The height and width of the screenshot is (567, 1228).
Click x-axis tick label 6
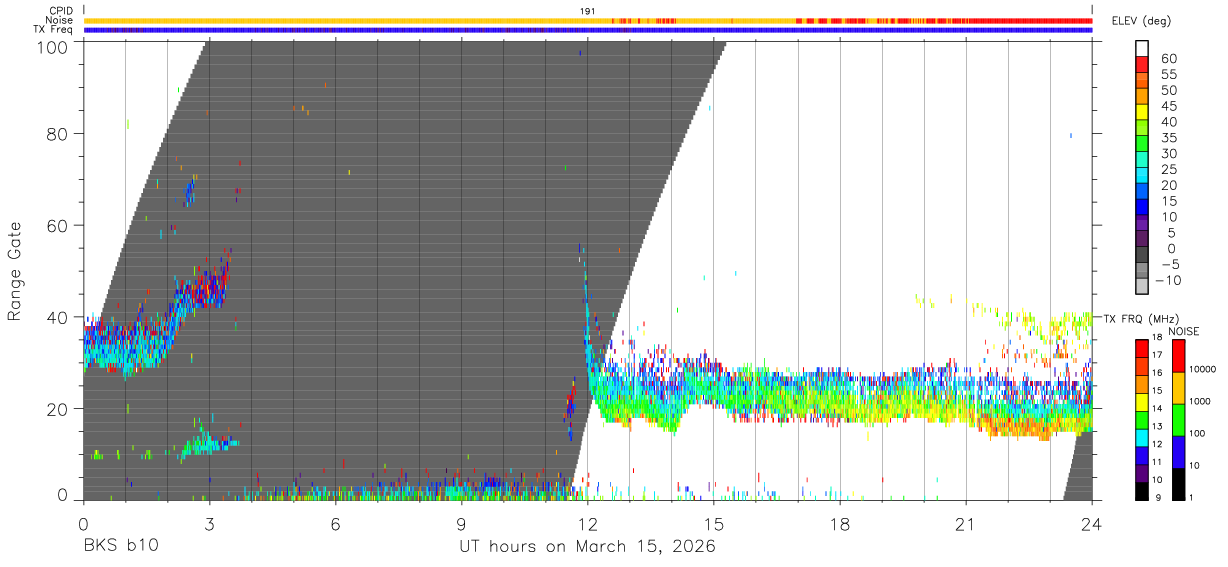(x=335, y=525)
